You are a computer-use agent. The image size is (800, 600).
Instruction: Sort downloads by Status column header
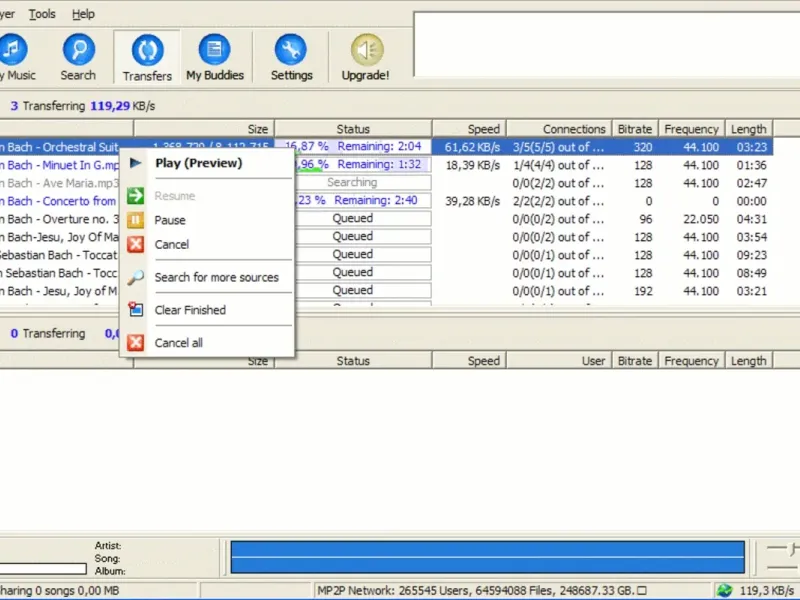tap(353, 129)
